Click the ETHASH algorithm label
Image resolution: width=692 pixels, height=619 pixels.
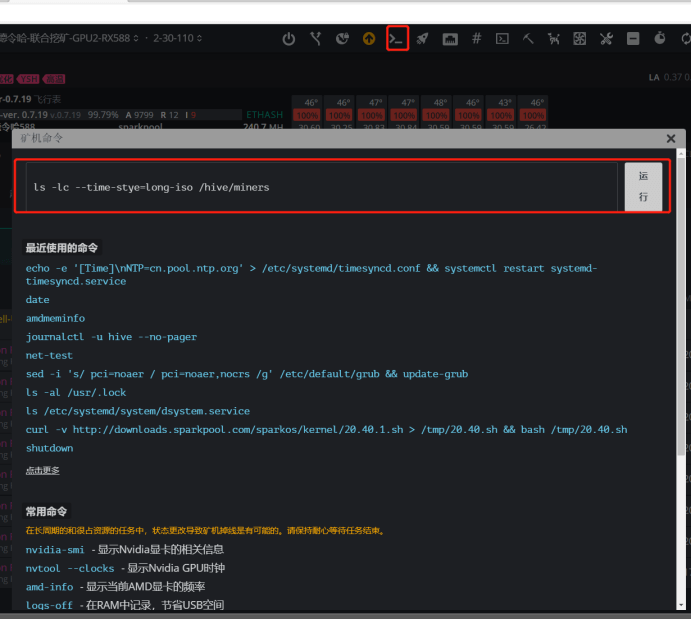[x=264, y=115]
